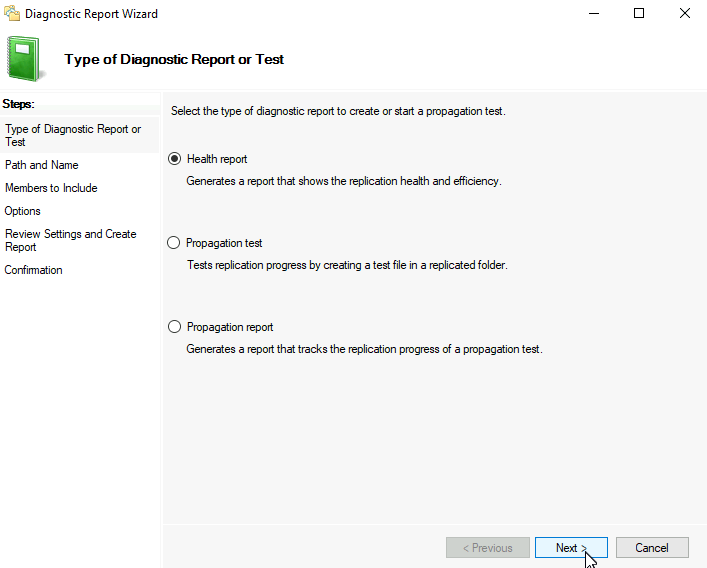Click the Health report description text

344,181
